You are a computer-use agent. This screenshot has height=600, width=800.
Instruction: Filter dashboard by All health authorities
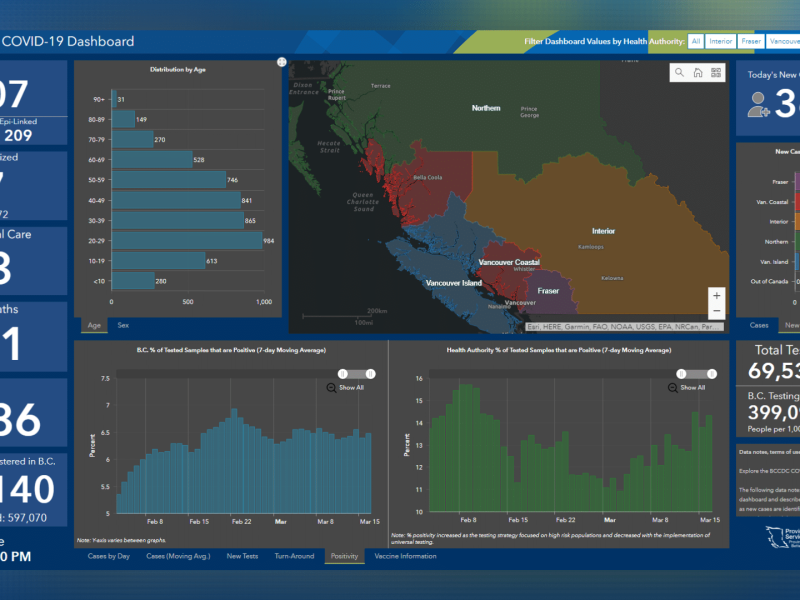point(695,41)
